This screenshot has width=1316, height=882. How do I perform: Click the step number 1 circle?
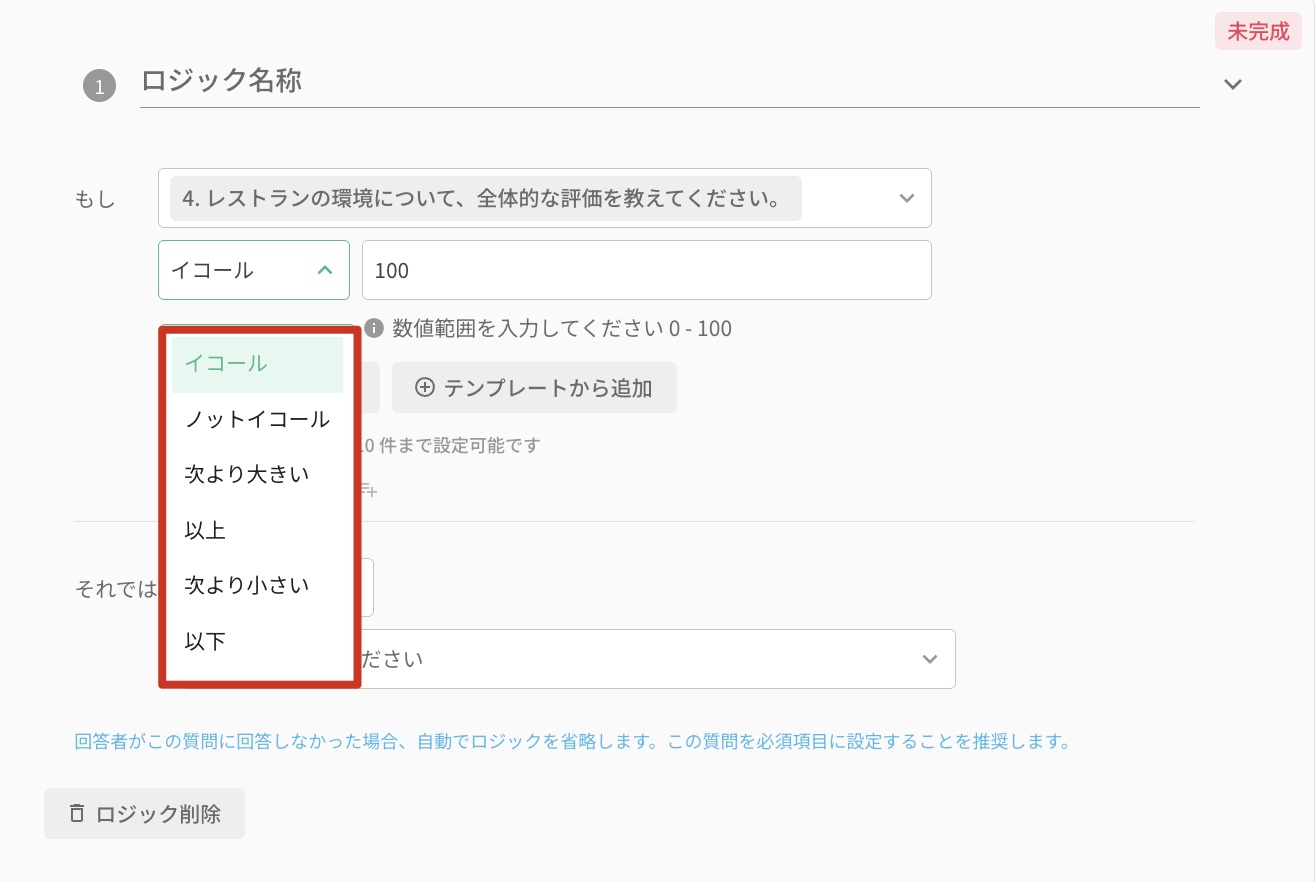pos(99,87)
